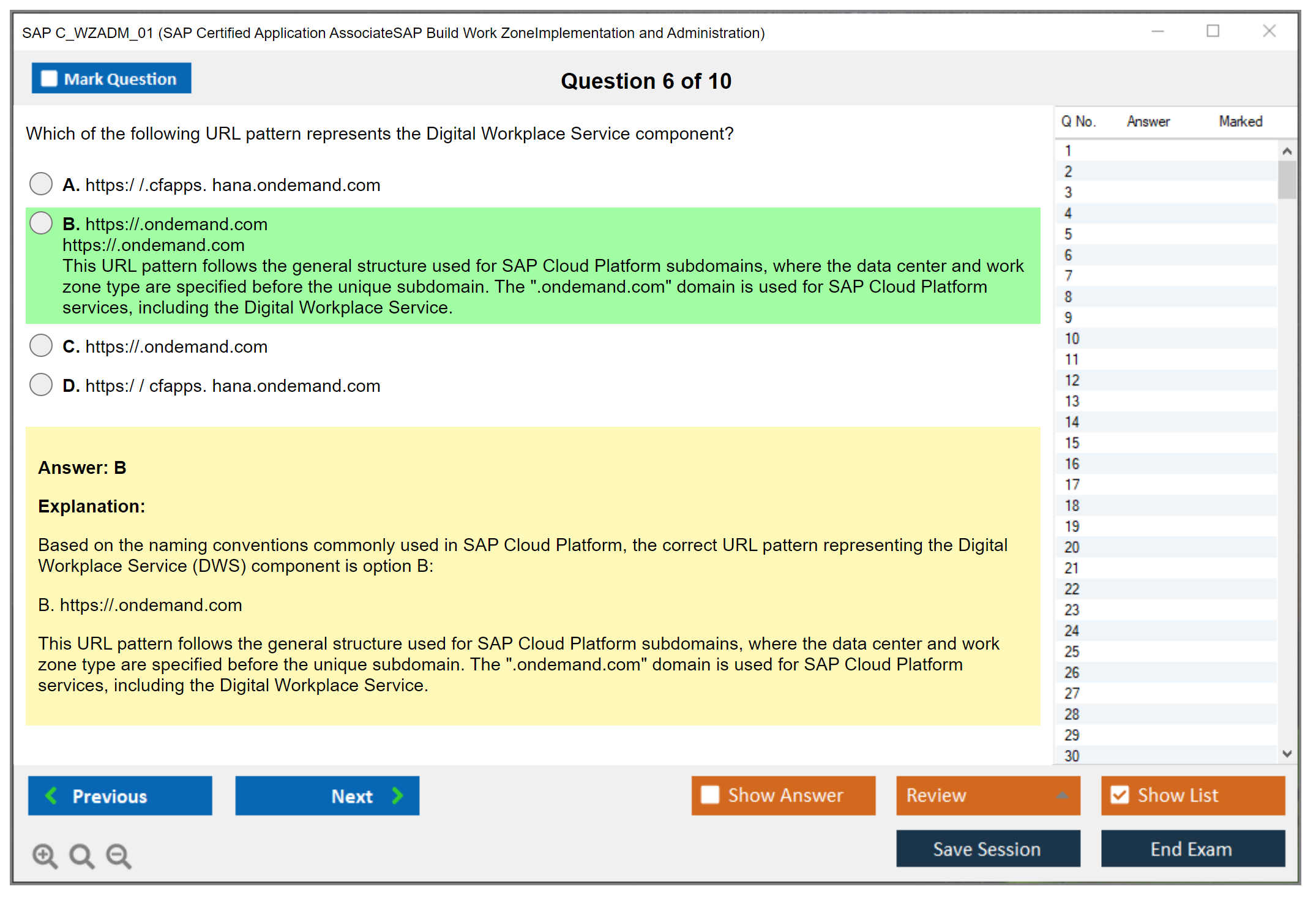
Task: Click the zoom out magnifier icon
Action: (118, 855)
